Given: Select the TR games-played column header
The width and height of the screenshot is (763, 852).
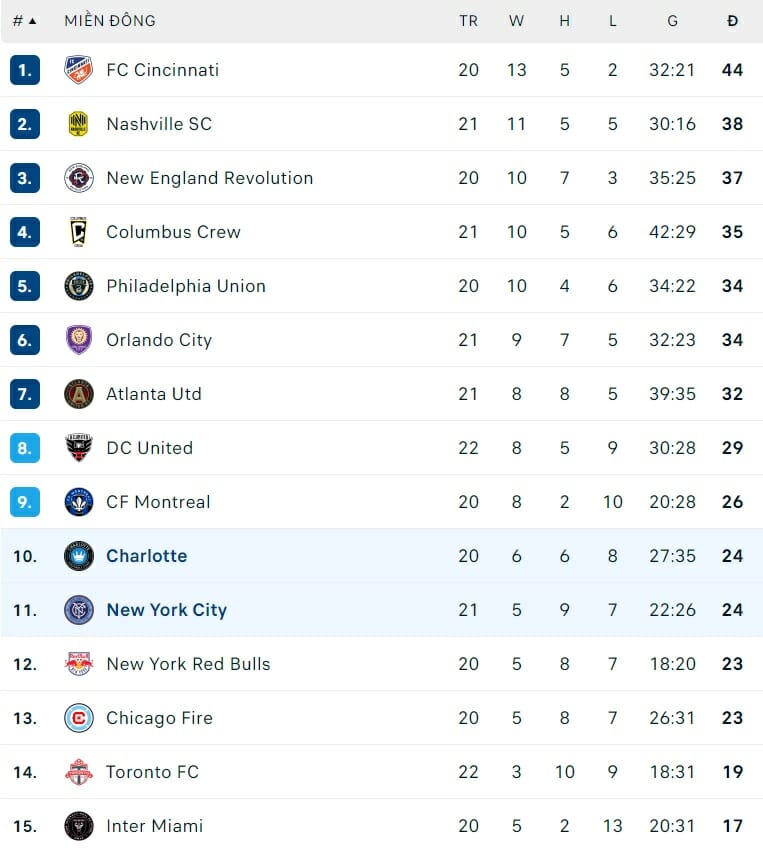Looking at the screenshot, I should tap(468, 19).
